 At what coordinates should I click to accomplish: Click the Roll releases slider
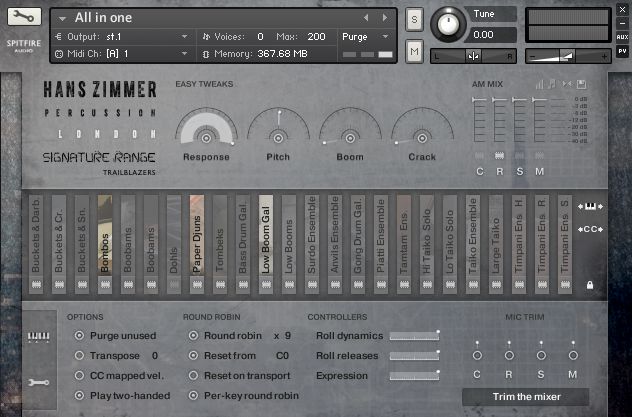pos(414,355)
